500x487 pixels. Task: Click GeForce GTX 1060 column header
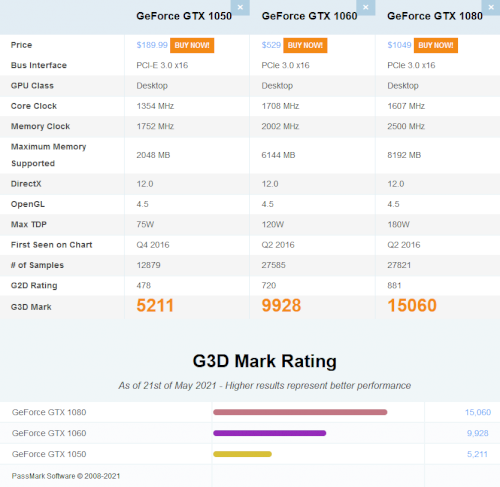(x=309, y=16)
